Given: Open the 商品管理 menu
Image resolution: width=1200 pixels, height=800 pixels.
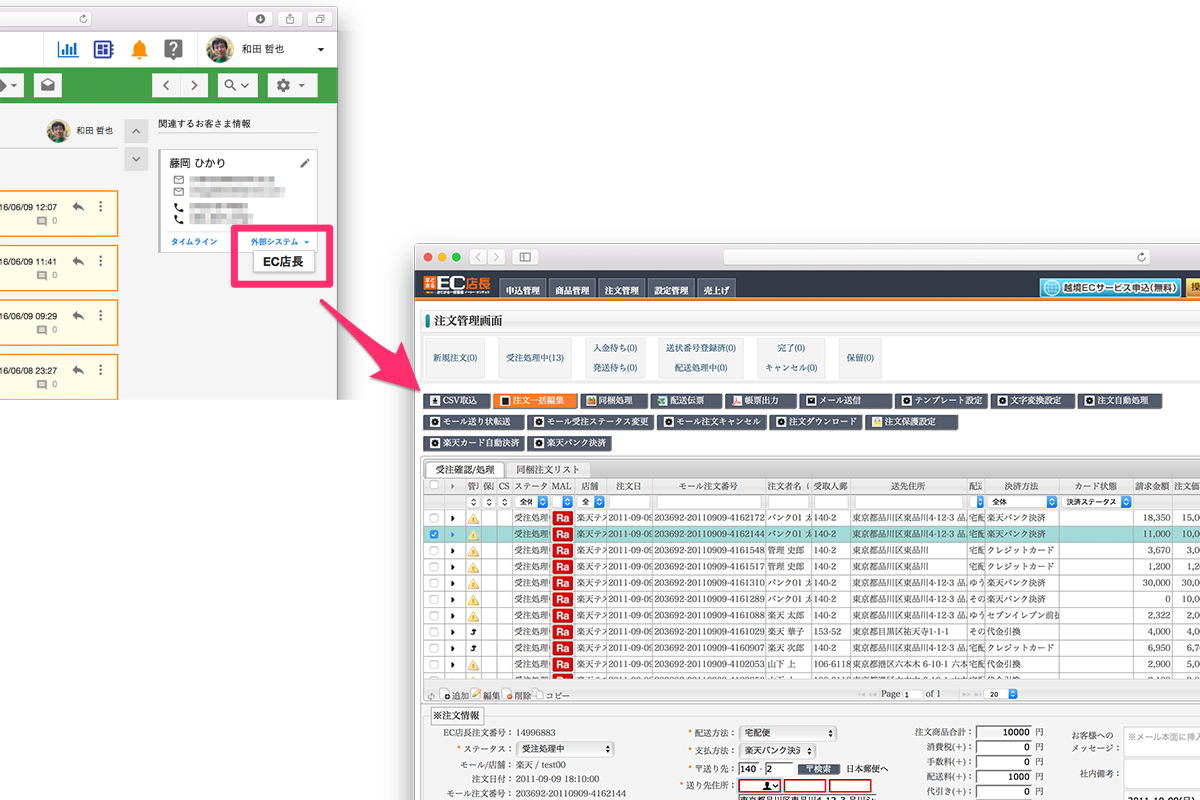Looking at the screenshot, I should click(572, 290).
